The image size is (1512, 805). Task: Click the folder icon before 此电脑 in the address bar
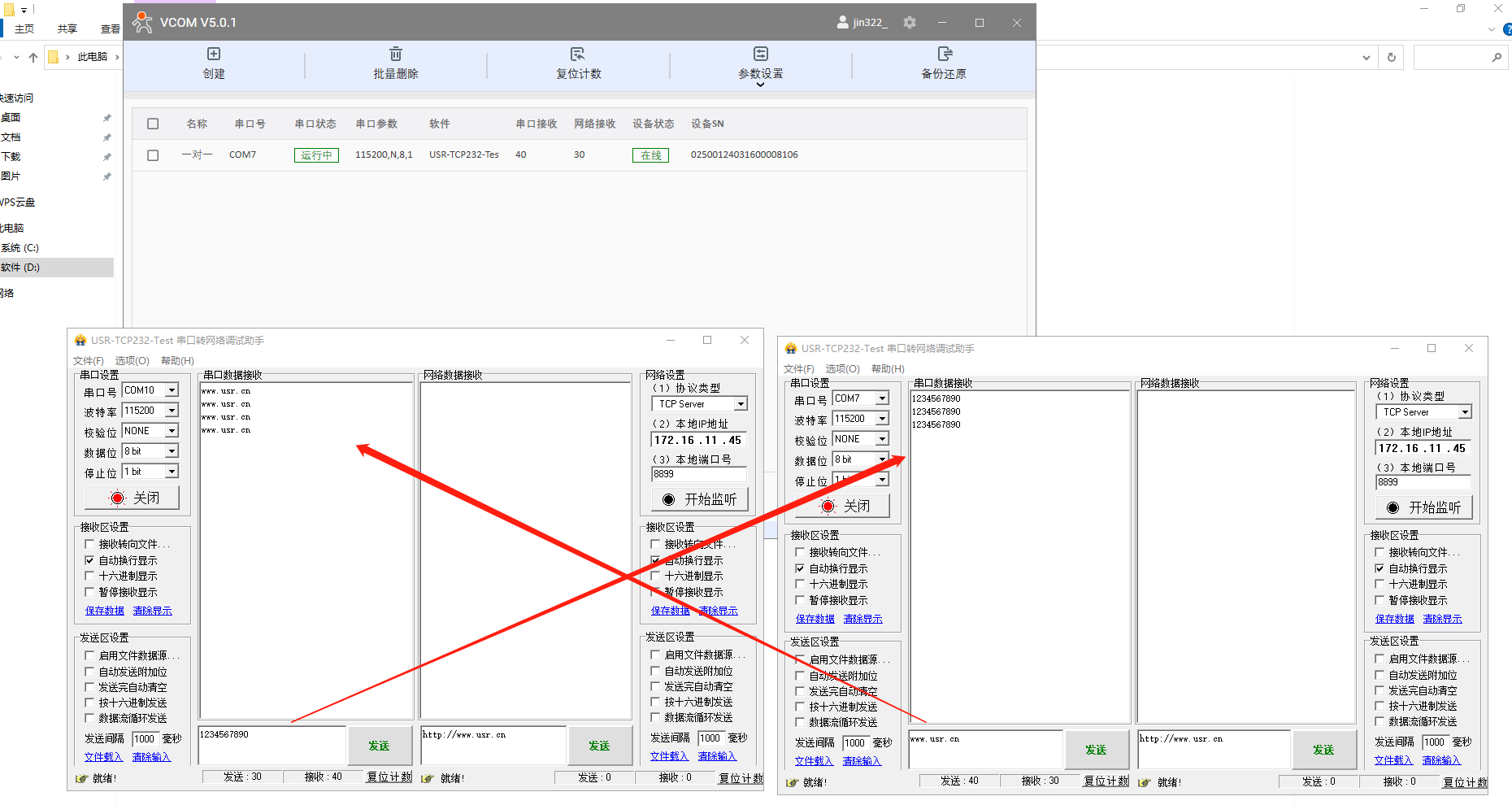pyautogui.click(x=54, y=57)
